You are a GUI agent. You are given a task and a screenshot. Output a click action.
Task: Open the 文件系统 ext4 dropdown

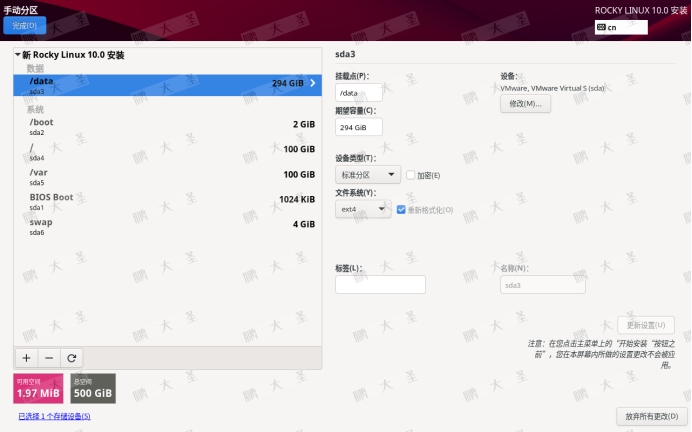tap(362, 210)
